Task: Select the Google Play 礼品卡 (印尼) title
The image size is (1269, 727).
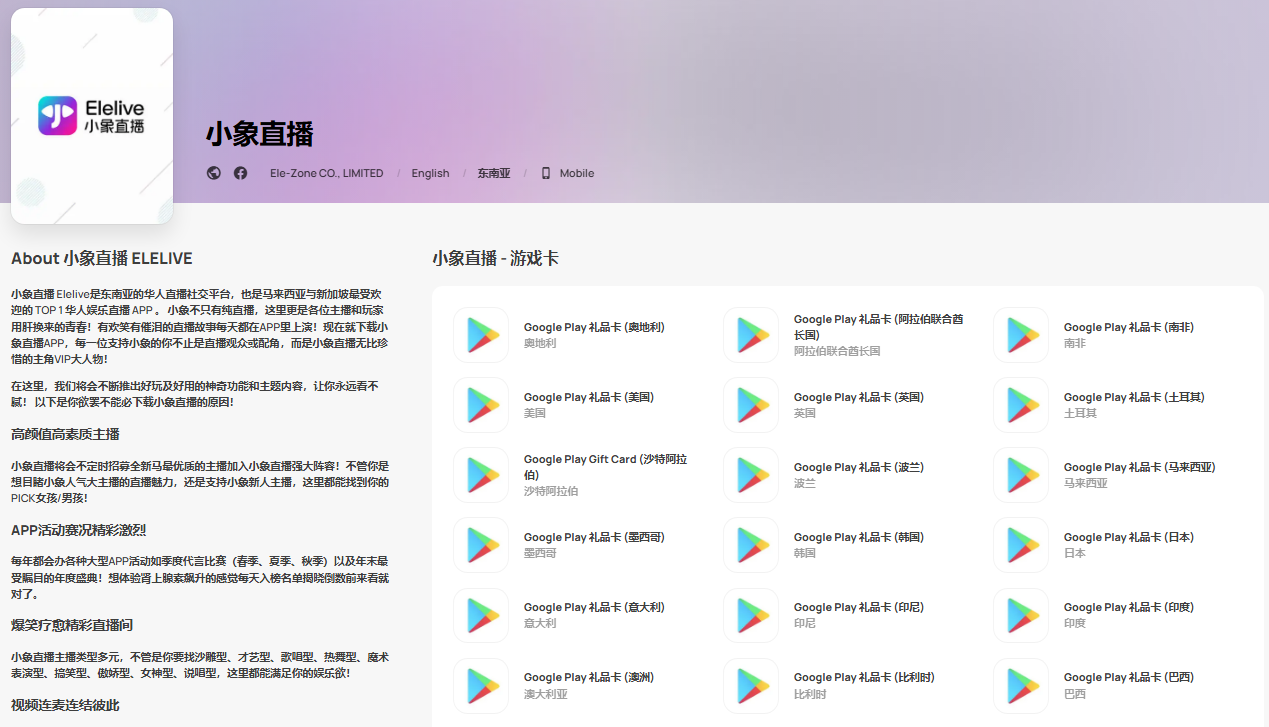Action: point(858,607)
